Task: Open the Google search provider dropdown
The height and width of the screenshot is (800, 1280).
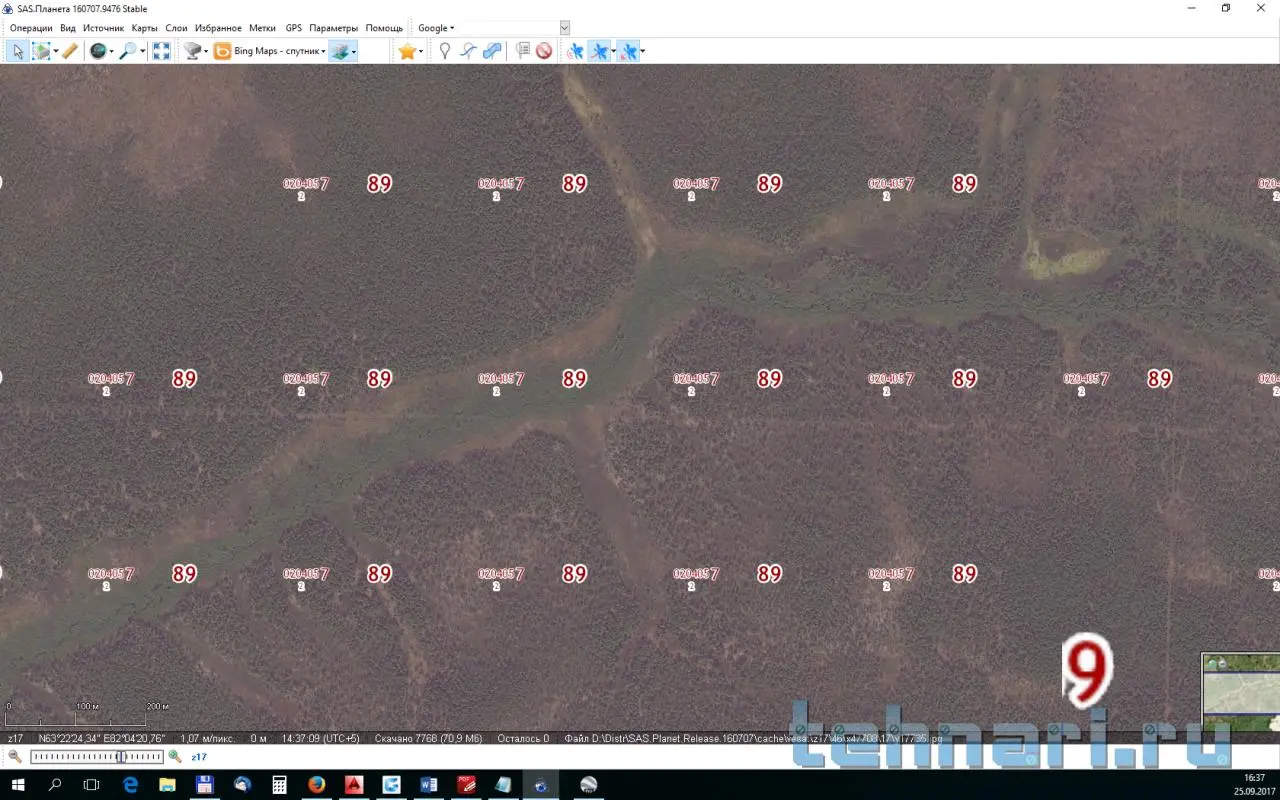Action: coord(436,28)
